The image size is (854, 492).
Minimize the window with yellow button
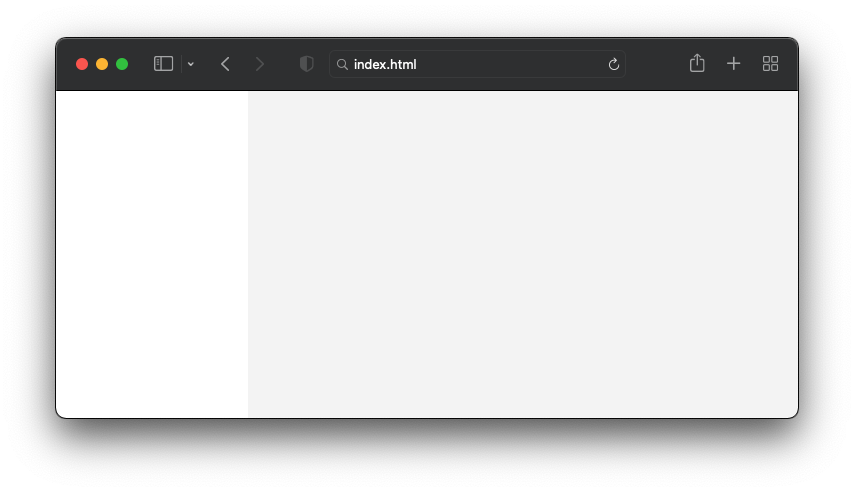[x=102, y=64]
